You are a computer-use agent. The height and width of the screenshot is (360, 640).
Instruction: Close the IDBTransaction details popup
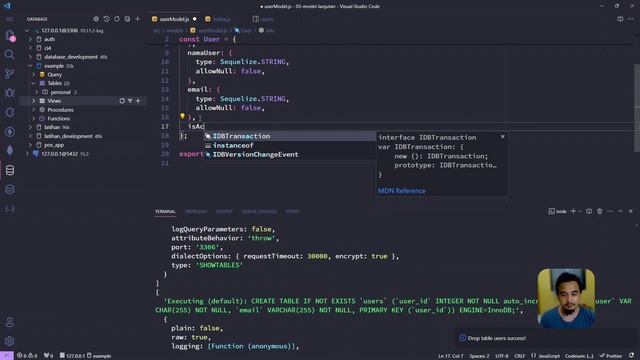[502, 137]
